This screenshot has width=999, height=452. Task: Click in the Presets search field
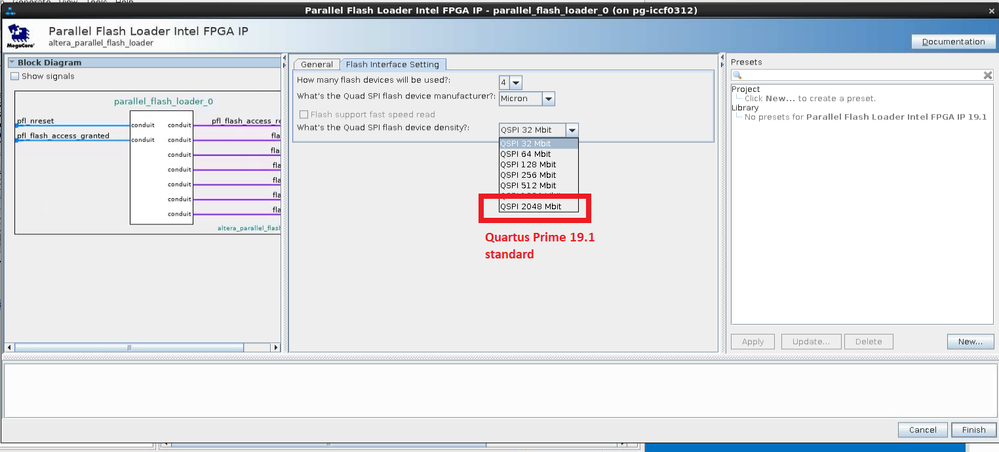click(860, 76)
